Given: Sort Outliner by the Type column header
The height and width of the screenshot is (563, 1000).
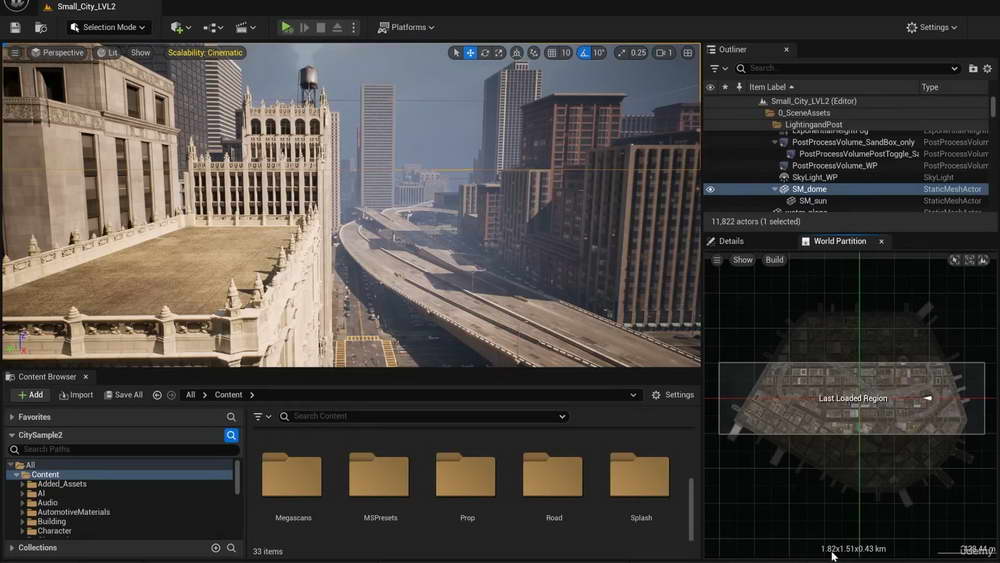Looking at the screenshot, I should (x=930, y=87).
